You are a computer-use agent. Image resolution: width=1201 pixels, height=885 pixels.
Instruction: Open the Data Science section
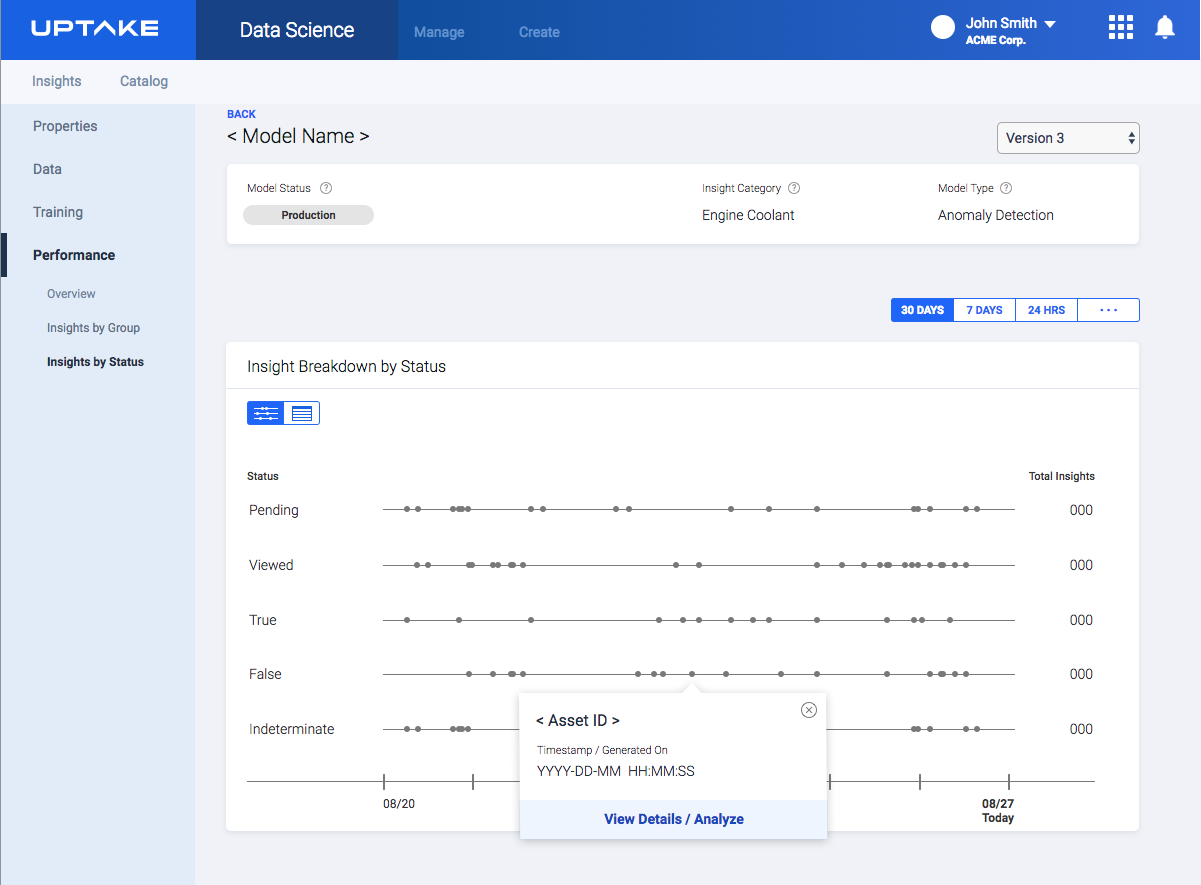click(297, 30)
